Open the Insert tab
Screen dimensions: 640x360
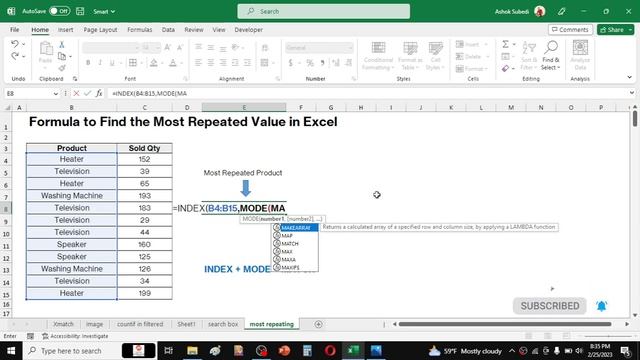(x=65, y=30)
